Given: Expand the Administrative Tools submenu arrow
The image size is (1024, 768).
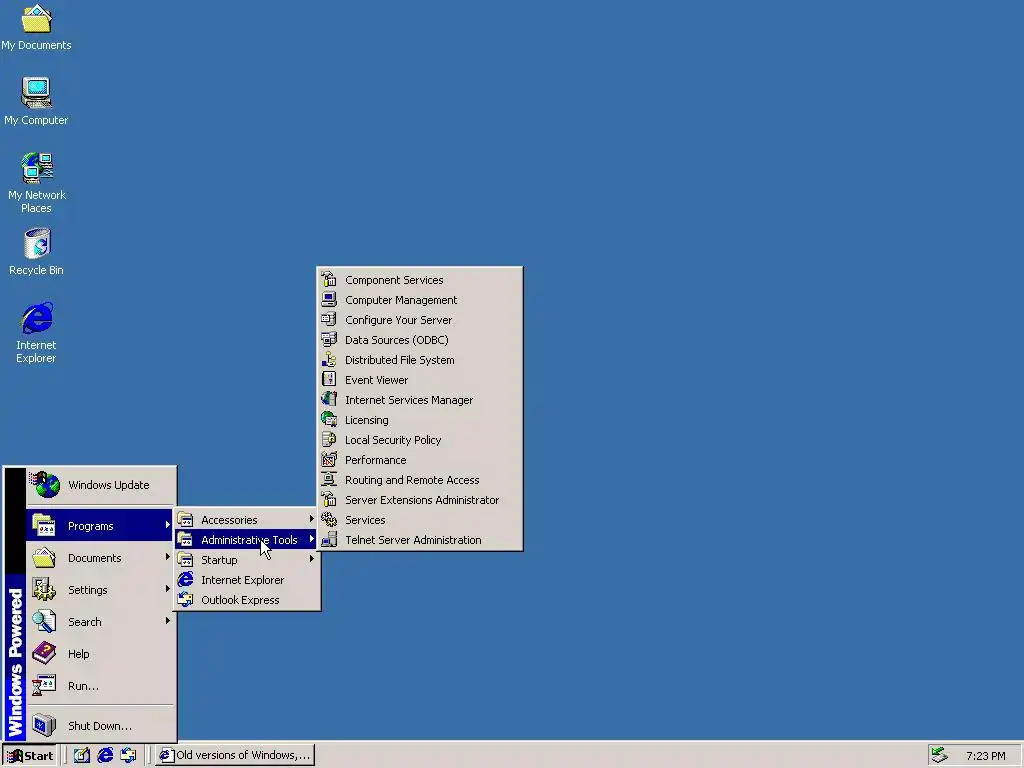Looking at the screenshot, I should (x=312, y=539).
